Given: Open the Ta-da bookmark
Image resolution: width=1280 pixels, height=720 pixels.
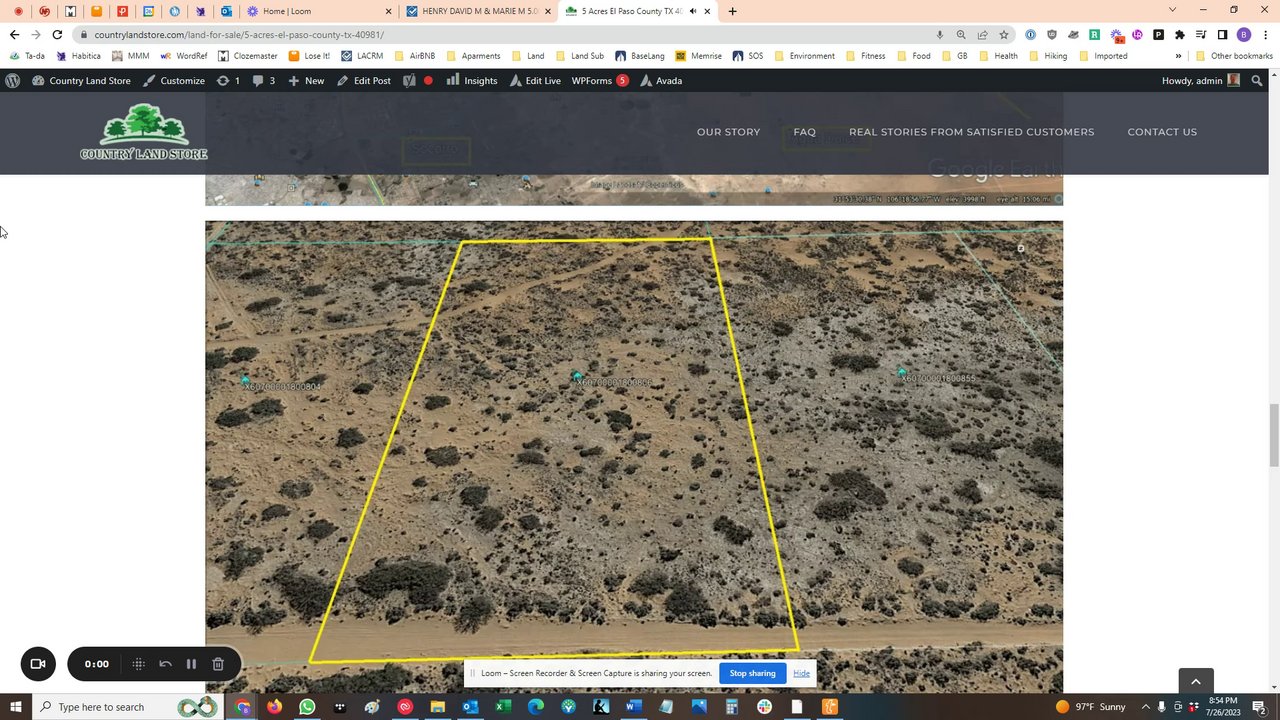Looking at the screenshot, I should 27,56.
